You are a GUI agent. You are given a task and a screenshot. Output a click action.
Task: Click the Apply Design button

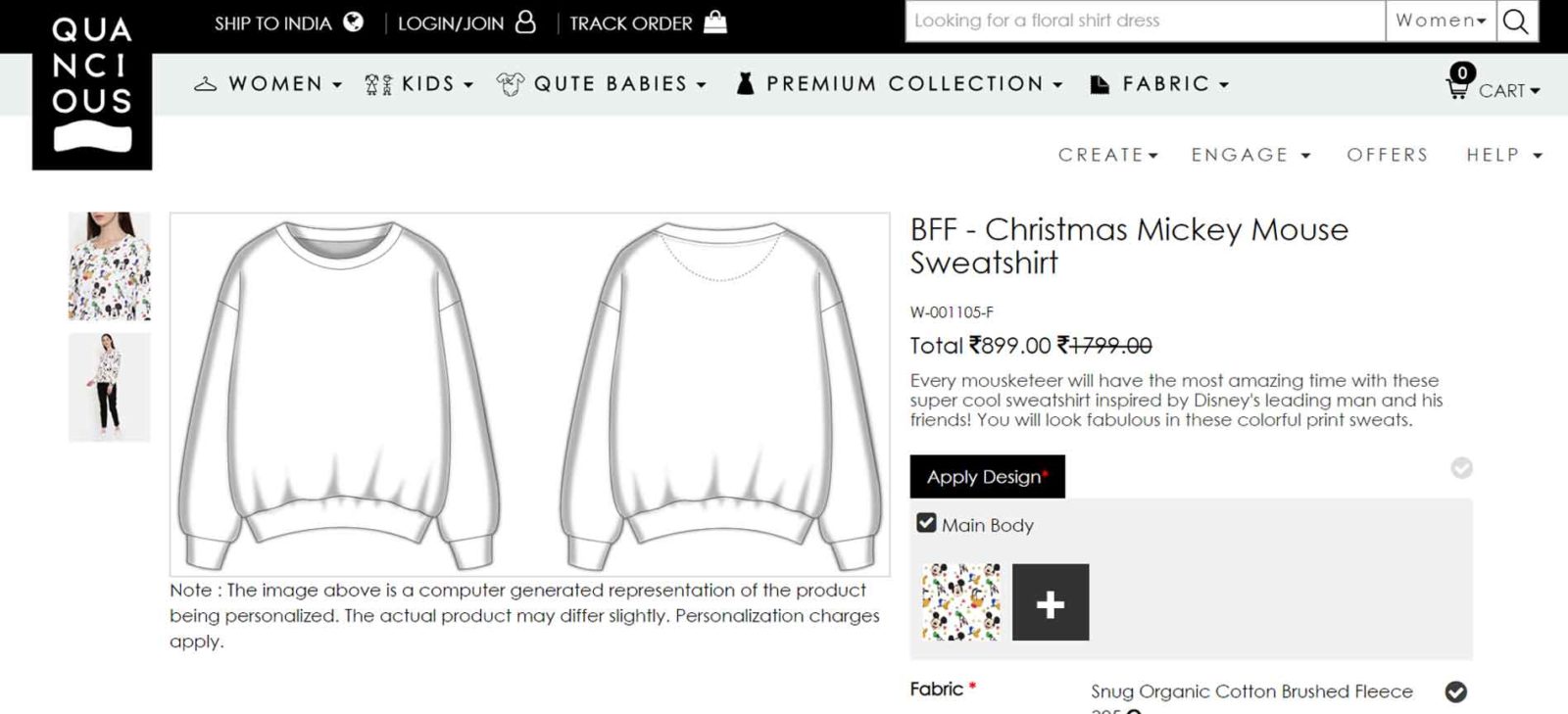coord(987,477)
